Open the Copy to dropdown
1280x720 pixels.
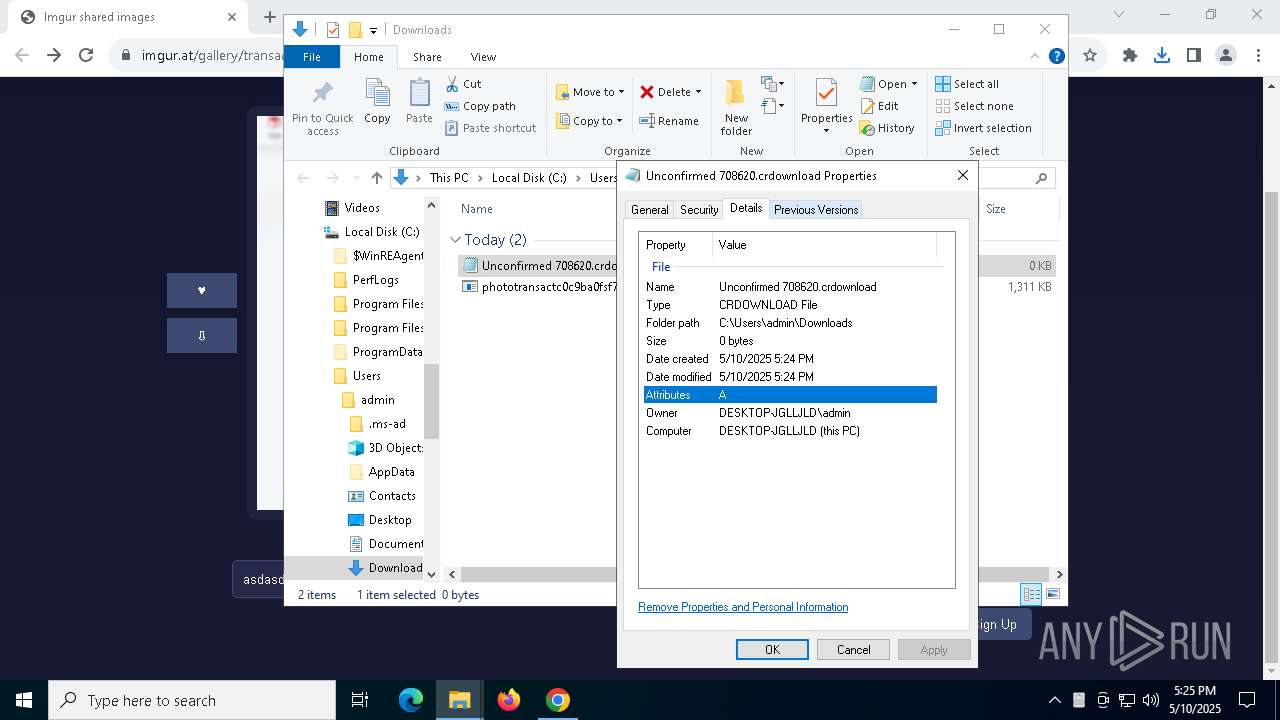[590, 121]
